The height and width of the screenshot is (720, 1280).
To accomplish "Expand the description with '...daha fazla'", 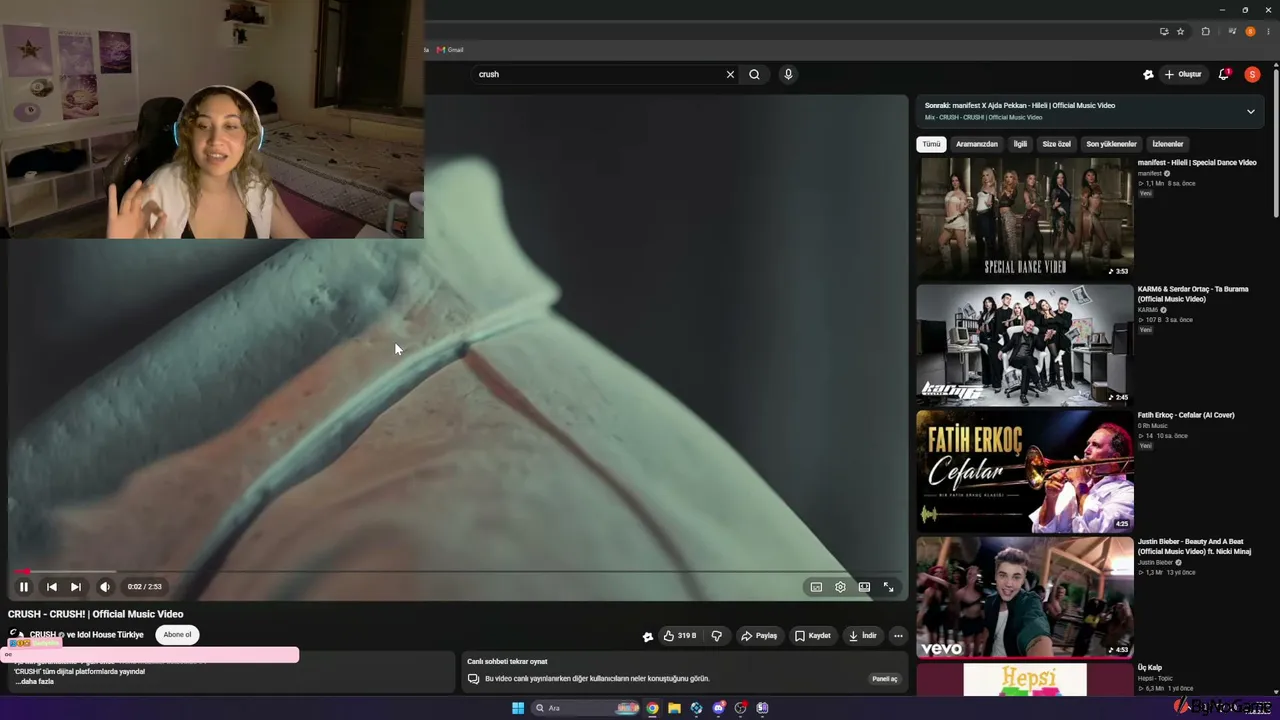I will pyautogui.click(x=34, y=682).
